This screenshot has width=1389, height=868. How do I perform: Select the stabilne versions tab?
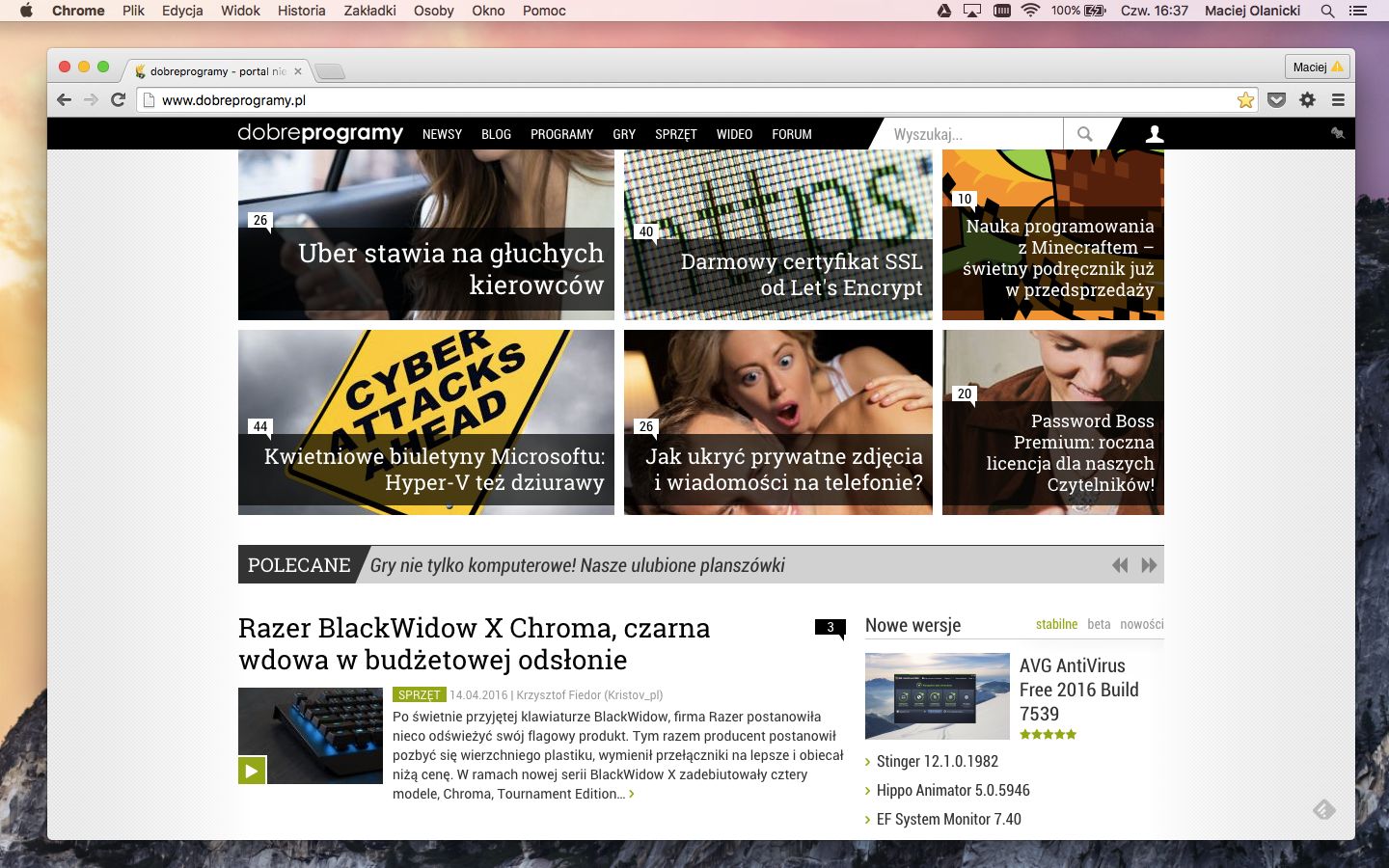pos(1056,624)
